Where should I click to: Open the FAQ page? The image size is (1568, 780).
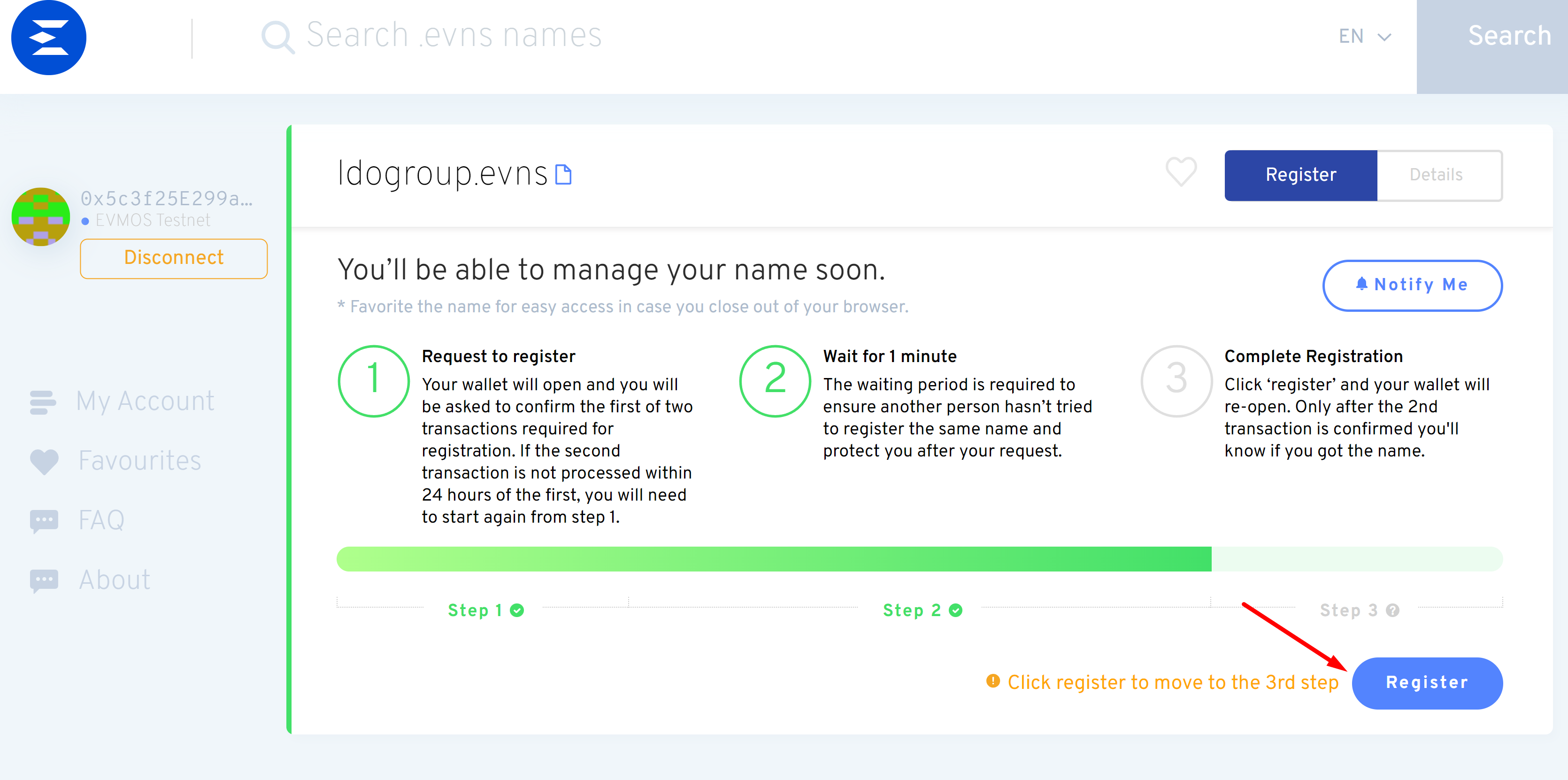click(x=101, y=521)
